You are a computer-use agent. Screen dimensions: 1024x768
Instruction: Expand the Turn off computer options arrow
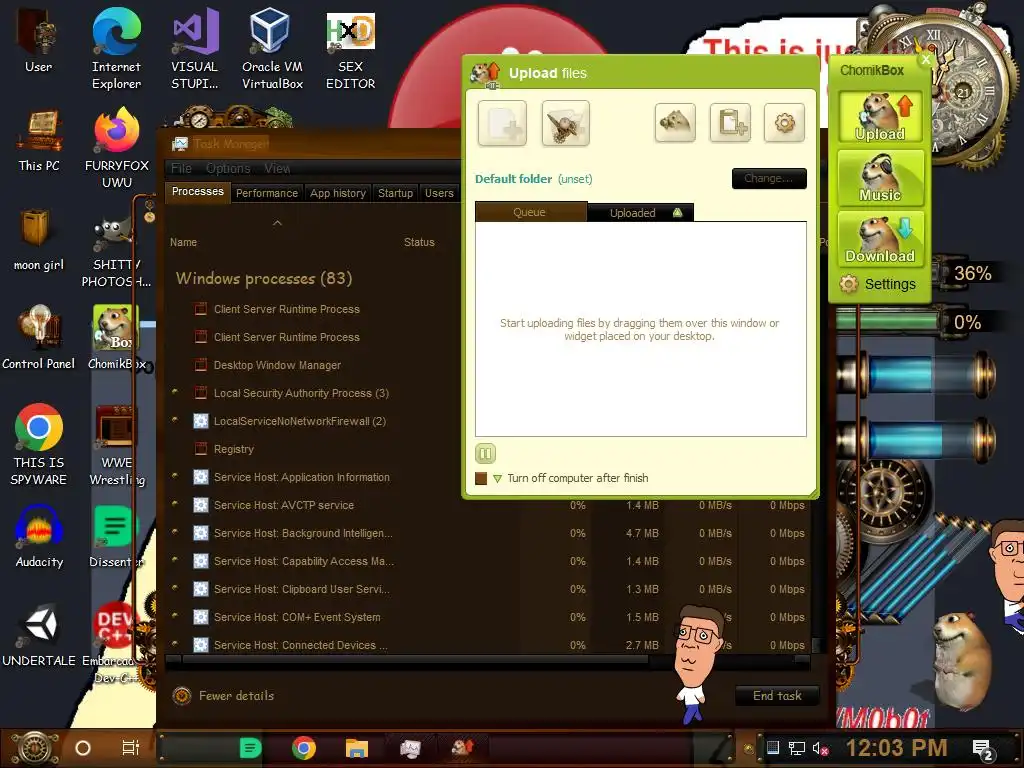[498, 479]
